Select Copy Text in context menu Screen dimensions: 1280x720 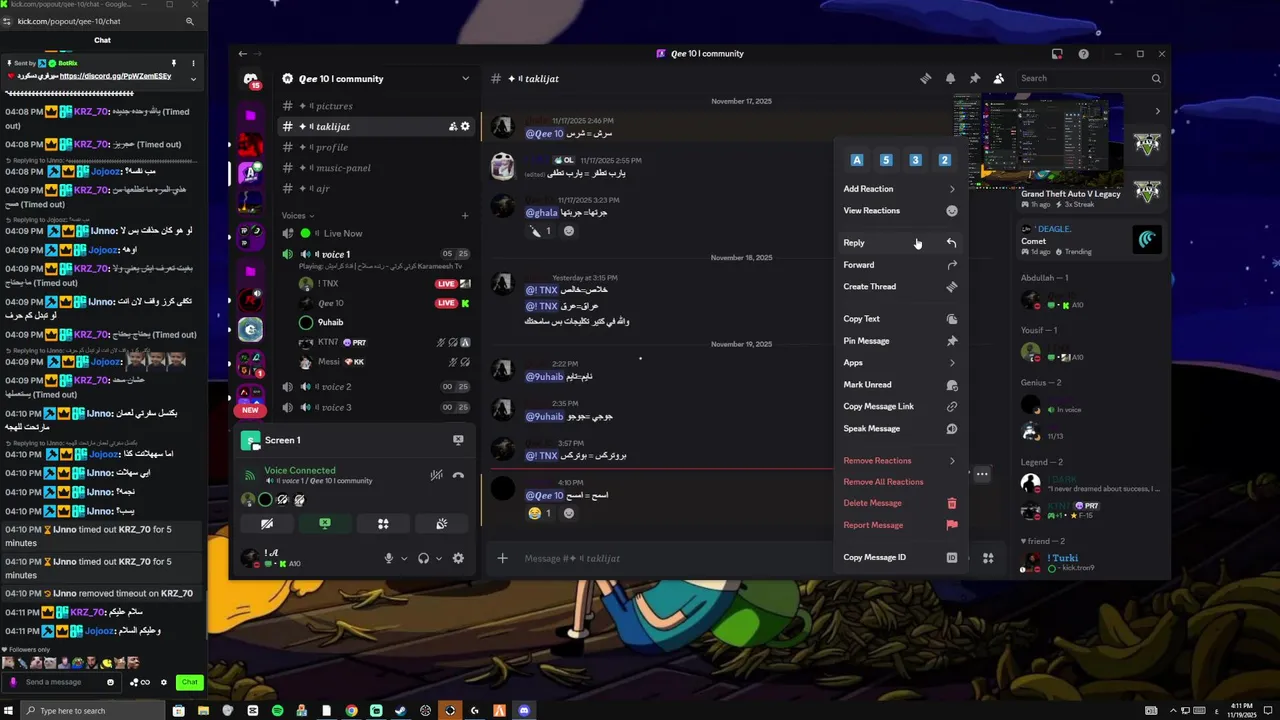pos(900,319)
